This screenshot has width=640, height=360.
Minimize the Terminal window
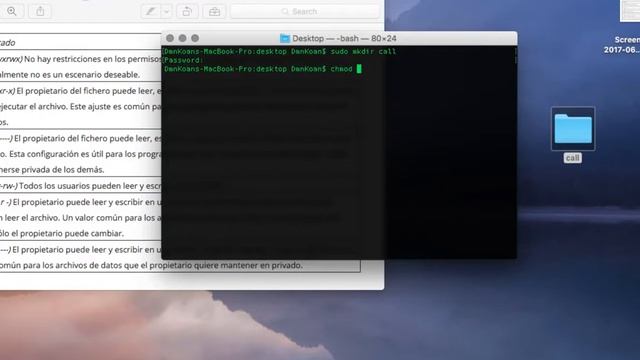(182, 38)
